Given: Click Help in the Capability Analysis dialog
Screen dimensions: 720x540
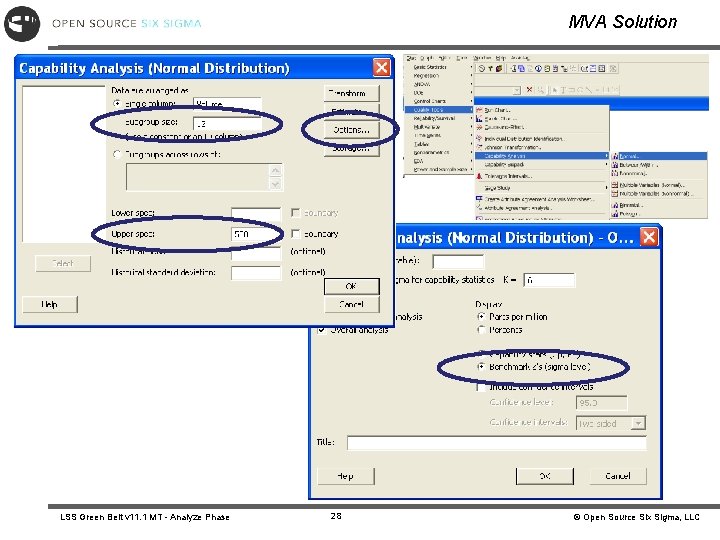Looking at the screenshot, I should coord(50,304).
